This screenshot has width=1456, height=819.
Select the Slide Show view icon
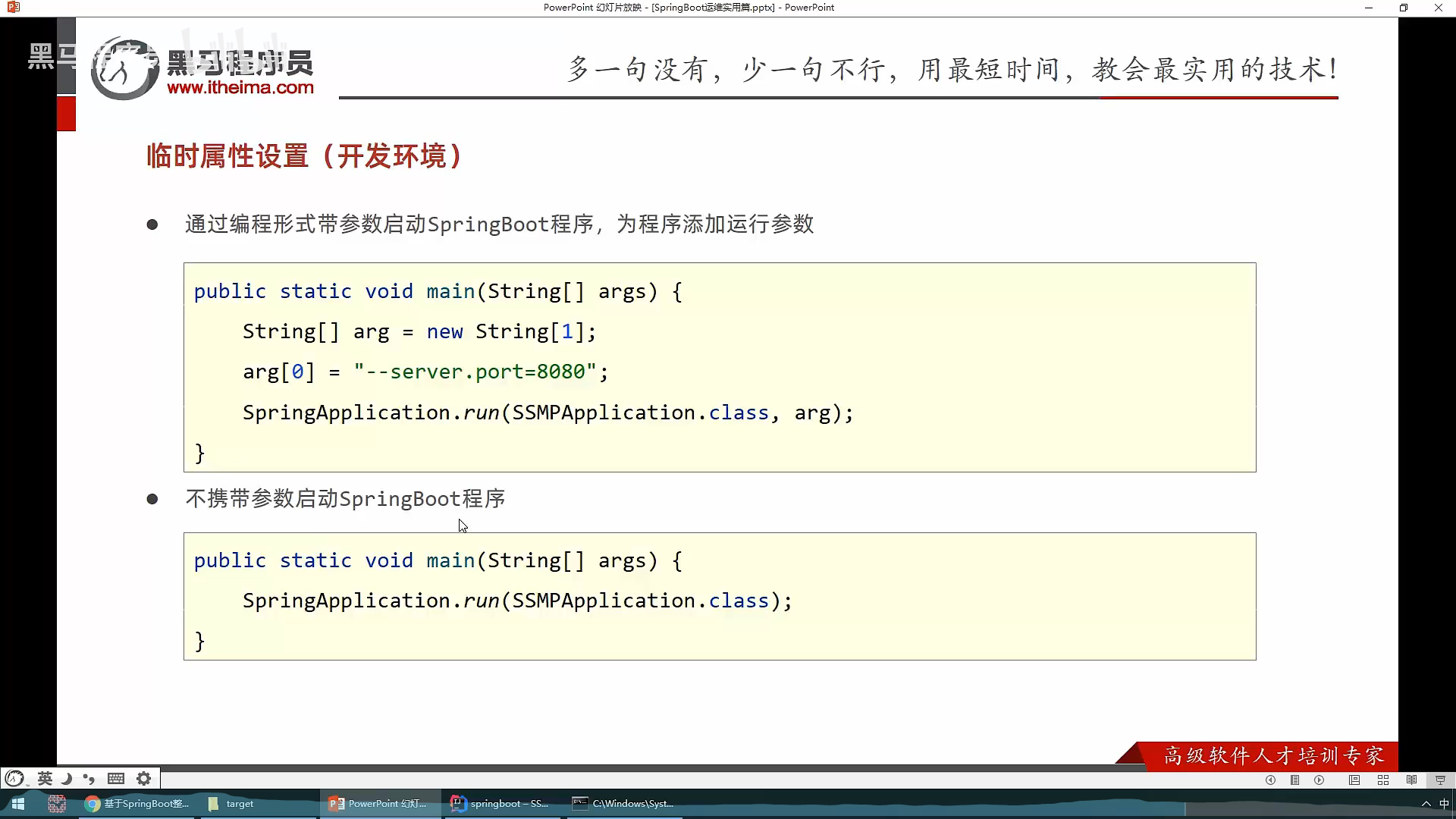tap(1440, 780)
